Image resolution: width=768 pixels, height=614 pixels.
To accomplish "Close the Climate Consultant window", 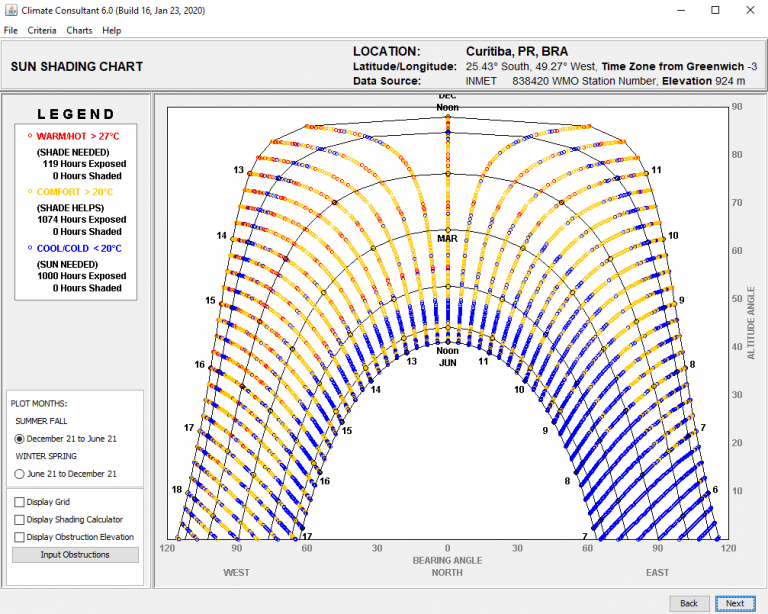I will 749,9.
